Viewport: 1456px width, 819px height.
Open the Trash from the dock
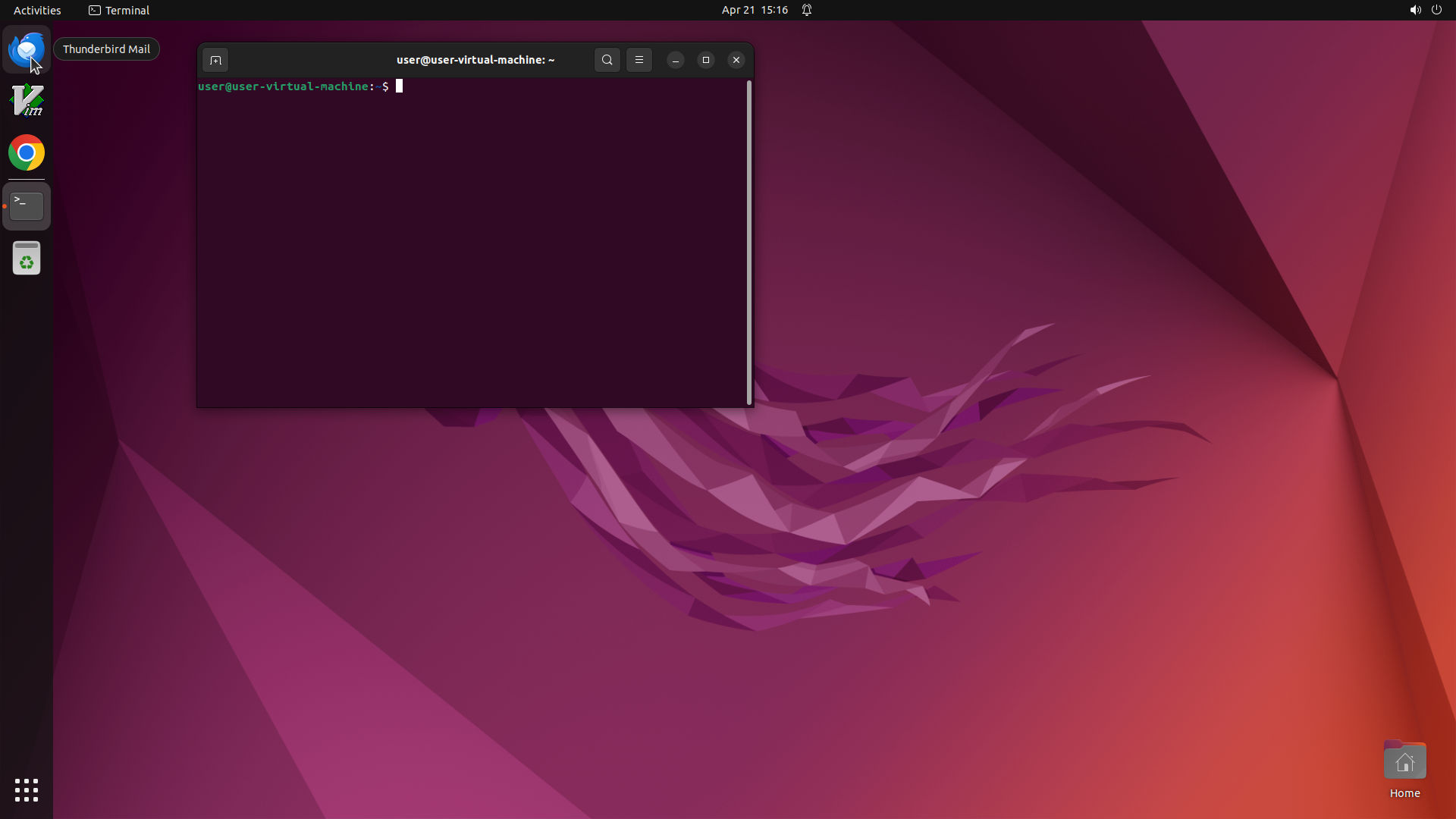27,259
